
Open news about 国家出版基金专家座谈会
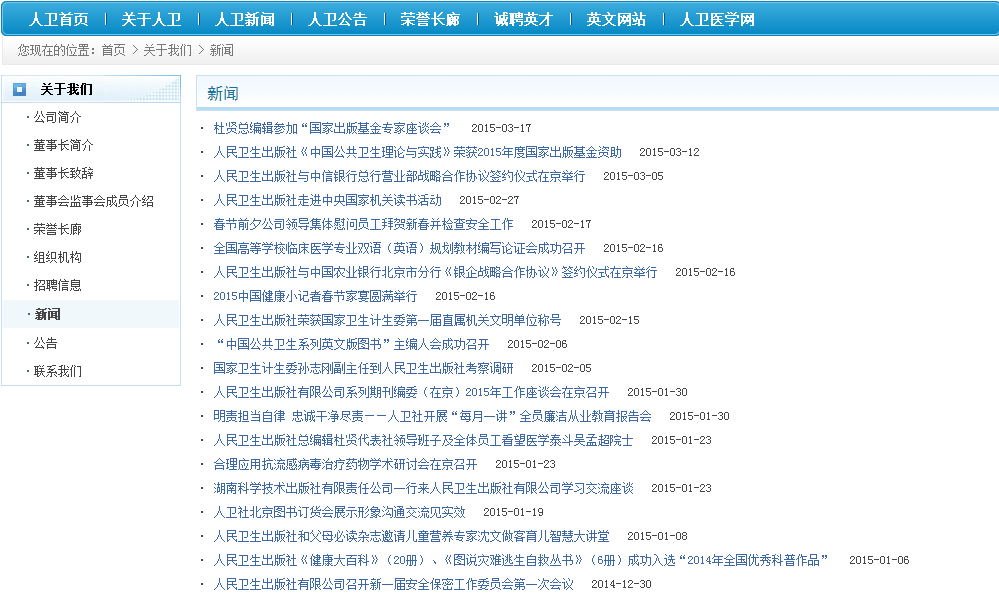click(332, 128)
